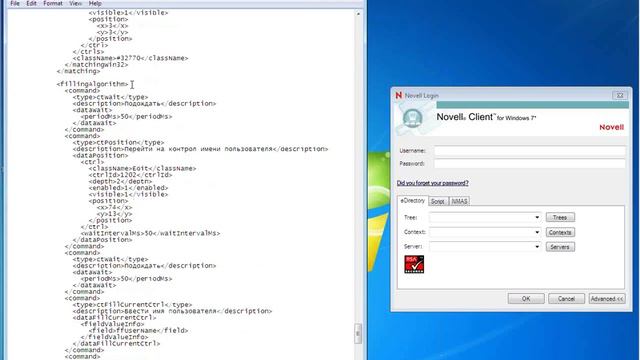Open the Help menu in Notepad
This screenshot has width=640, height=360.
point(95,3)
